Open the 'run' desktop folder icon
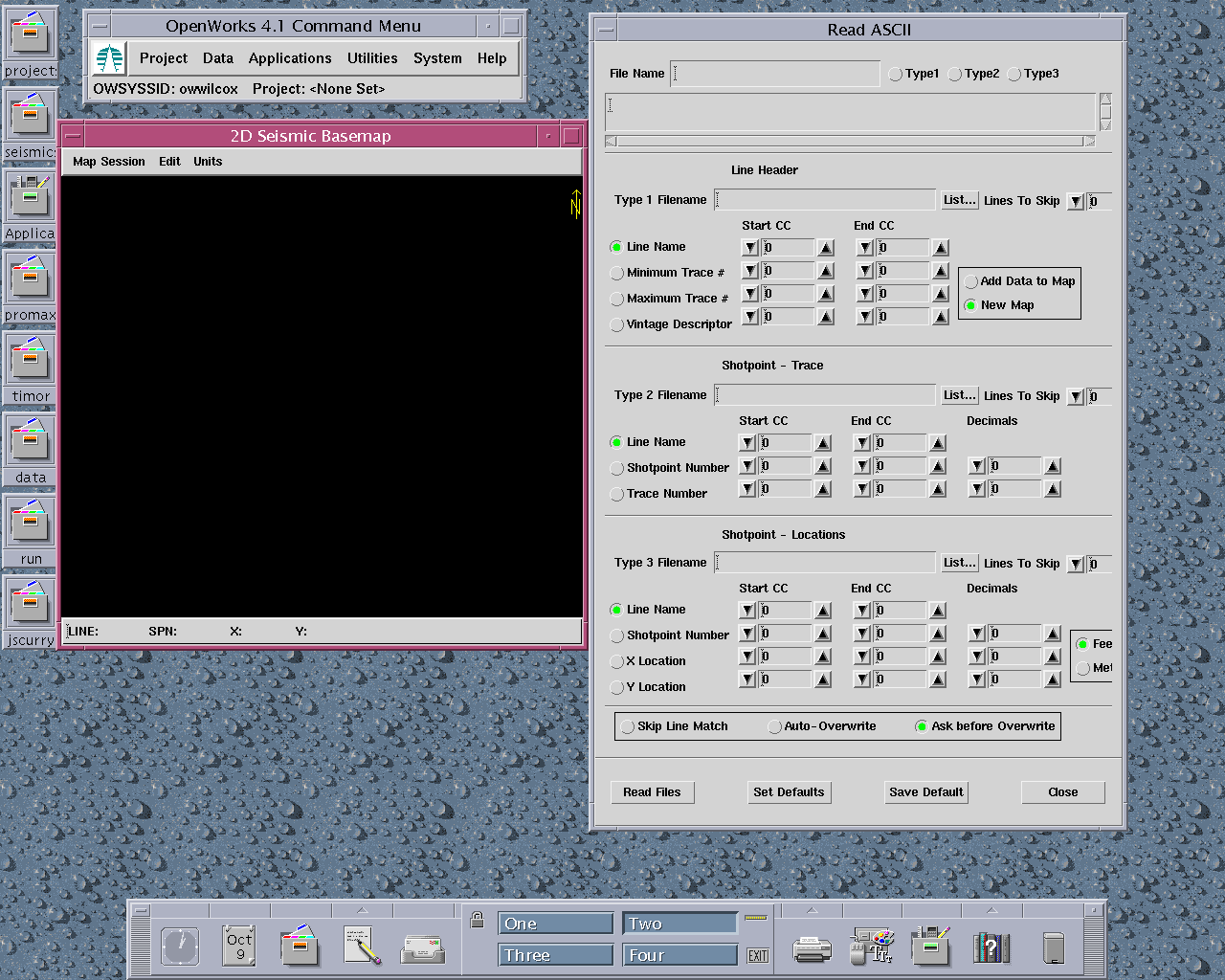 pyautogui.click(x=31, y=523)
